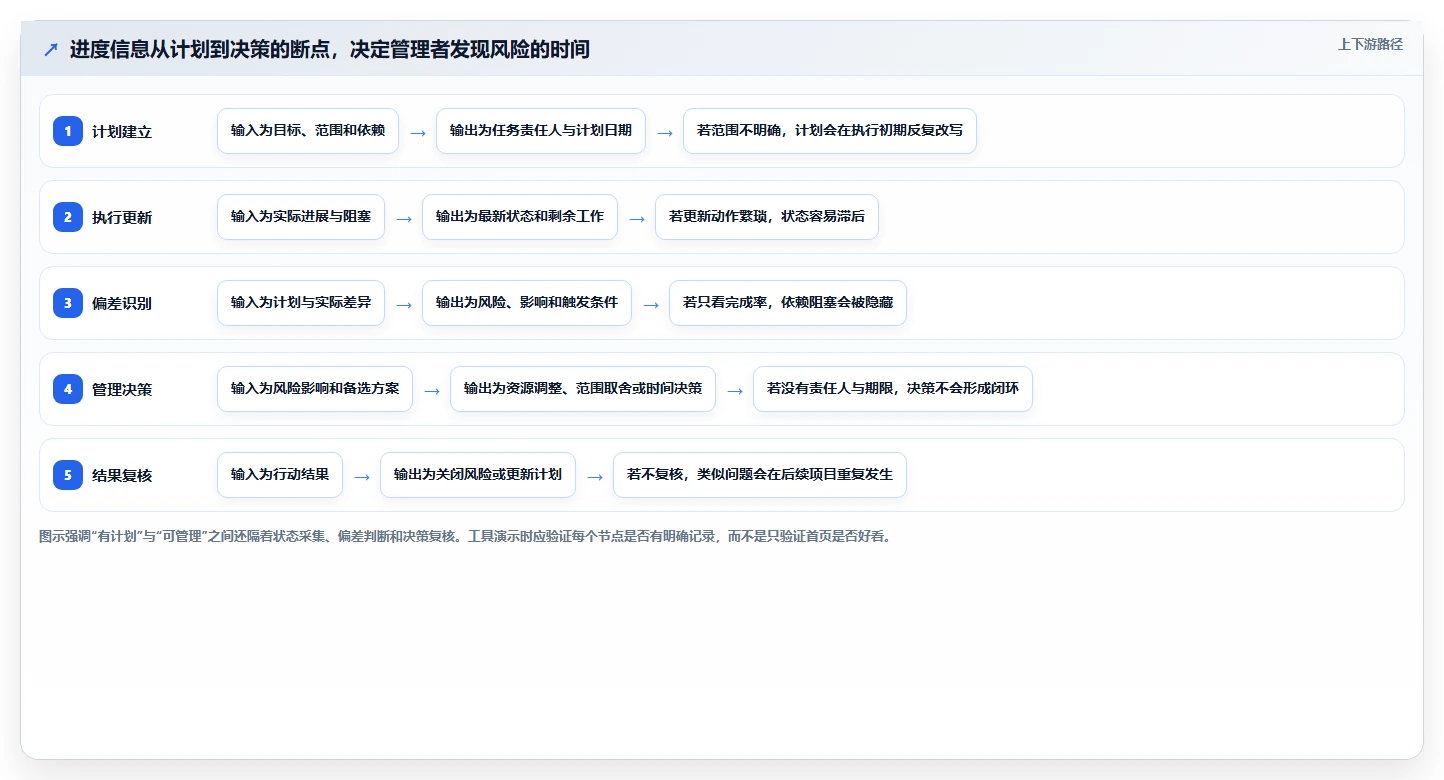This screenshot has width=1444, height=780.
Task: Click the box 输入为风险影响和备选方案
Action: click(315, 389)
